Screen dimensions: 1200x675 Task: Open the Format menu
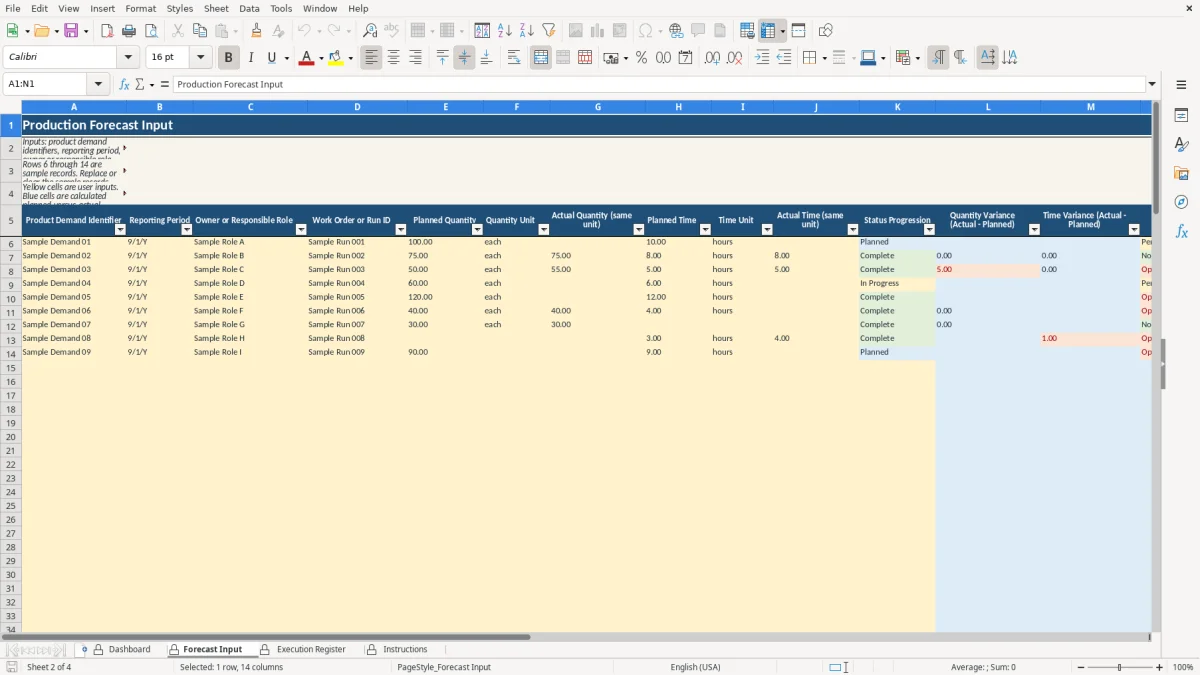[140, 8]
